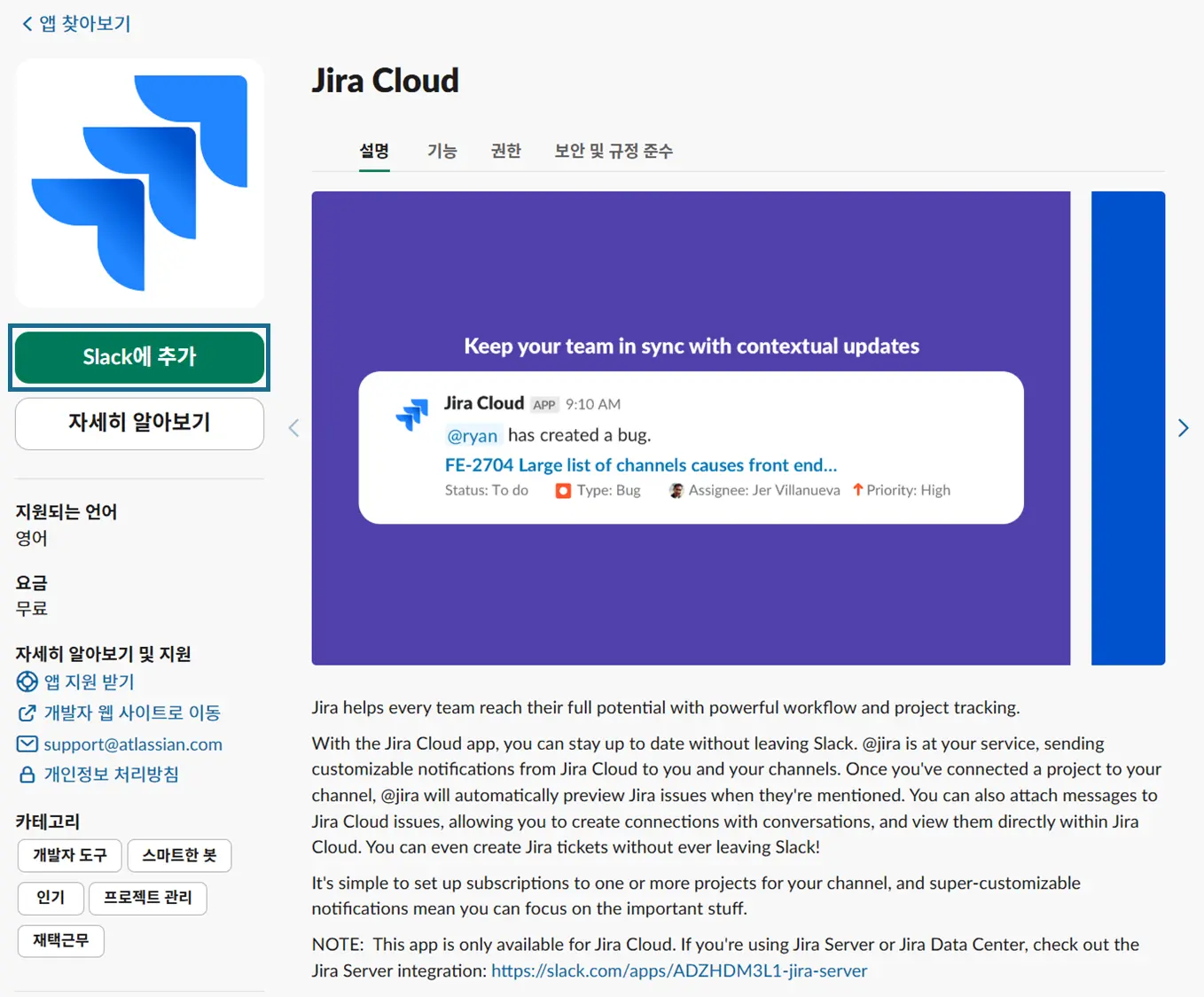Show the previous carousel slide
1204x997 pixels.
click(x=294, y=428)
